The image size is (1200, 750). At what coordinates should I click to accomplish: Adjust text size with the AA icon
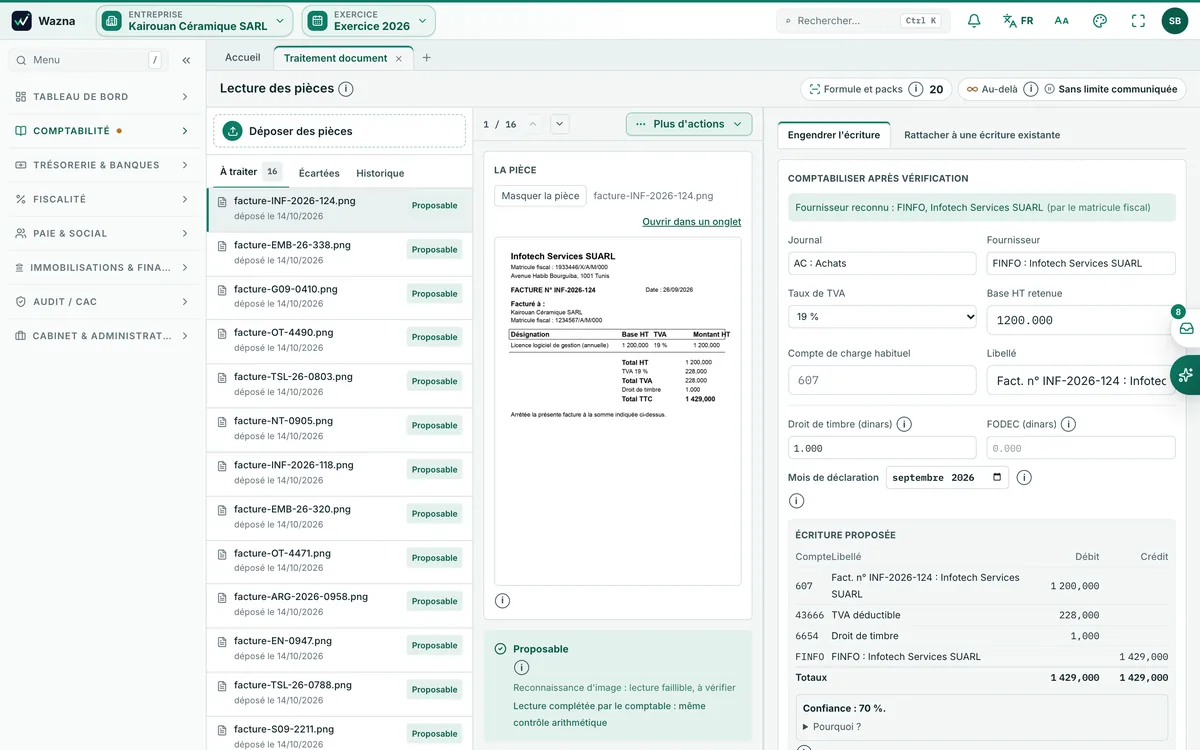[x=1062, y=20]
